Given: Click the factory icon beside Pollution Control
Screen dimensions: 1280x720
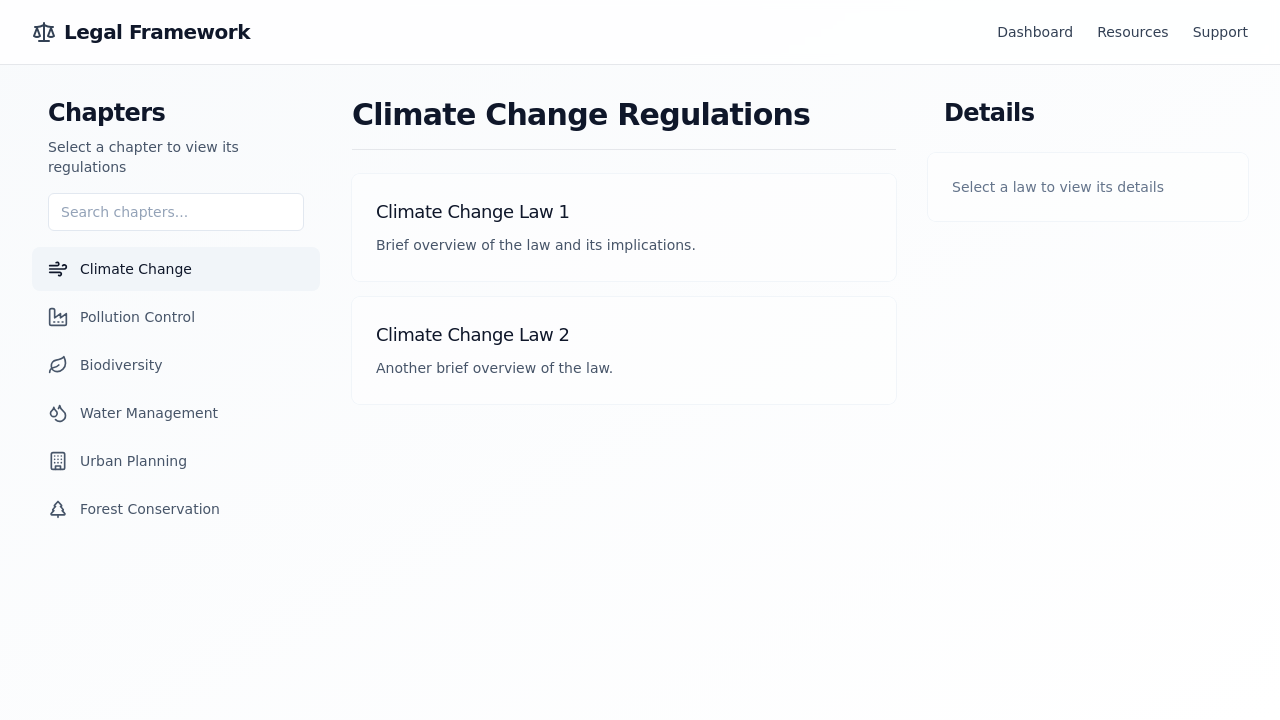Looking at the screenshot, I should [58, 317].
